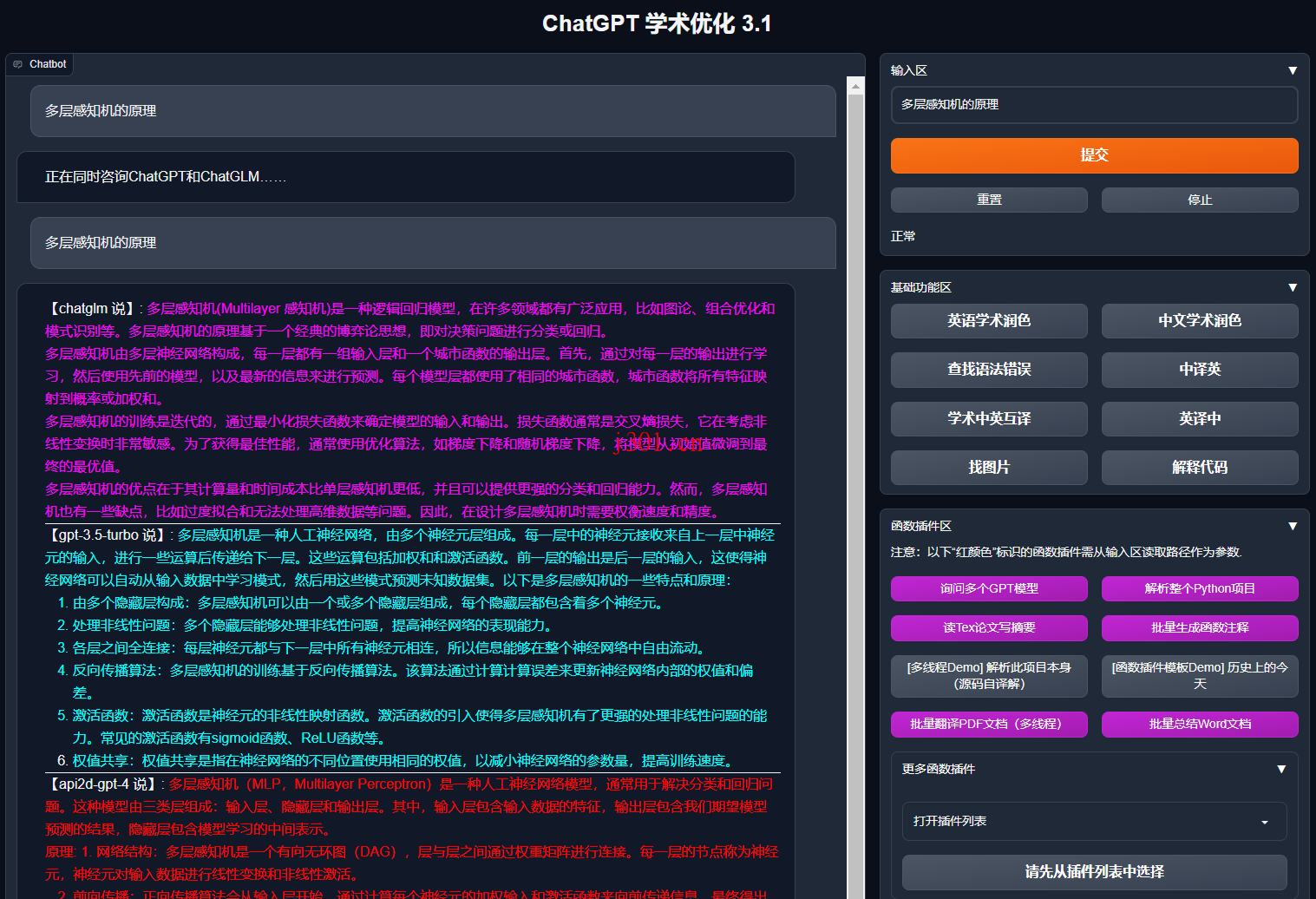Switch to the Chatbot tab
This screenshot has width=1316, height=899.
tap(48, 63)
